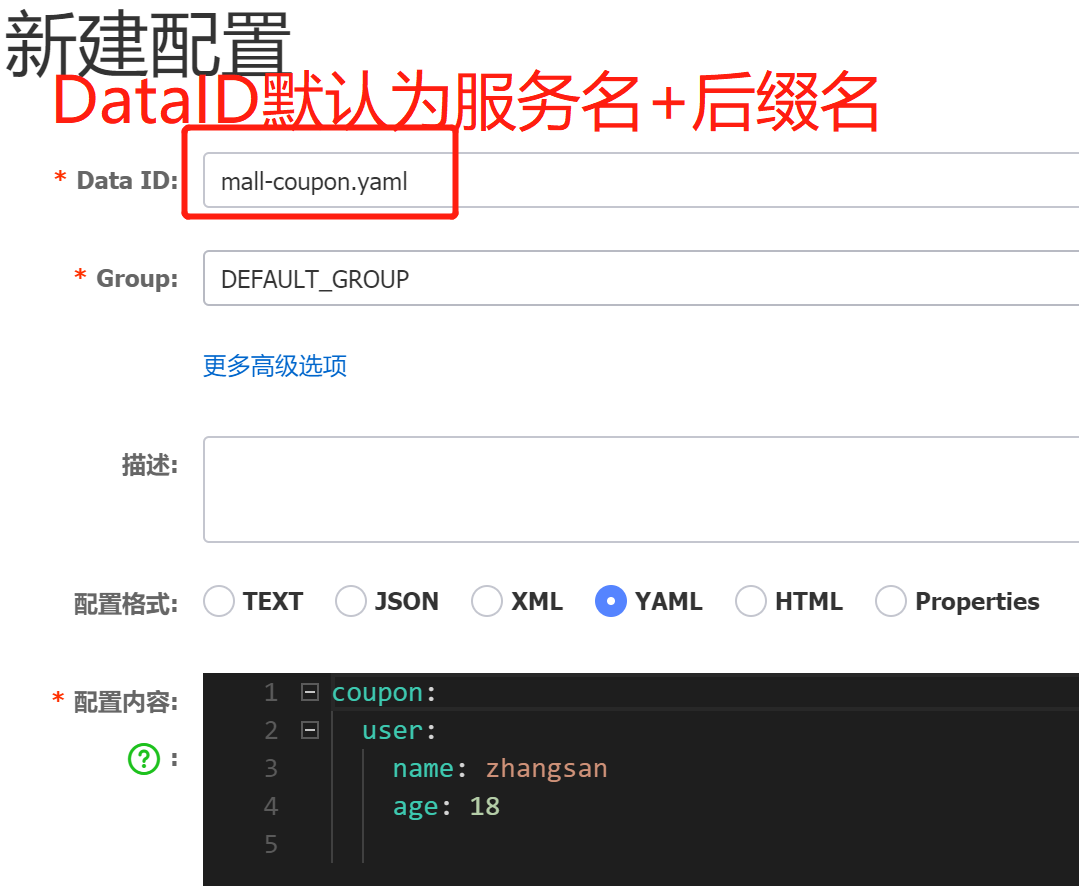Collapse the coupon block fold icon

point(310,692)
